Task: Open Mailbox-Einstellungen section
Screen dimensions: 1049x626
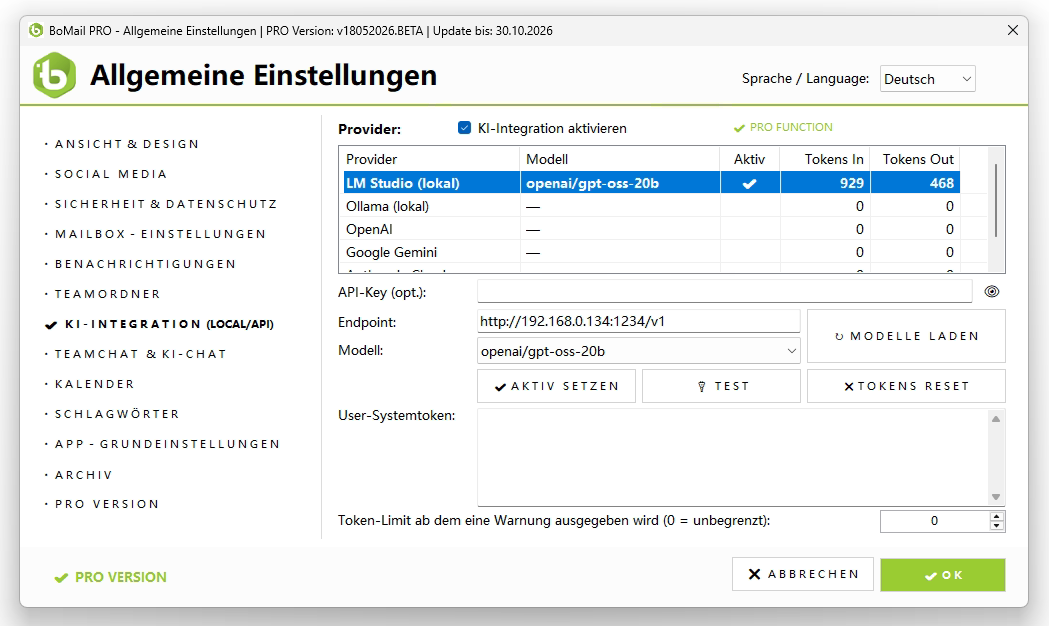Action: (160, 234)
